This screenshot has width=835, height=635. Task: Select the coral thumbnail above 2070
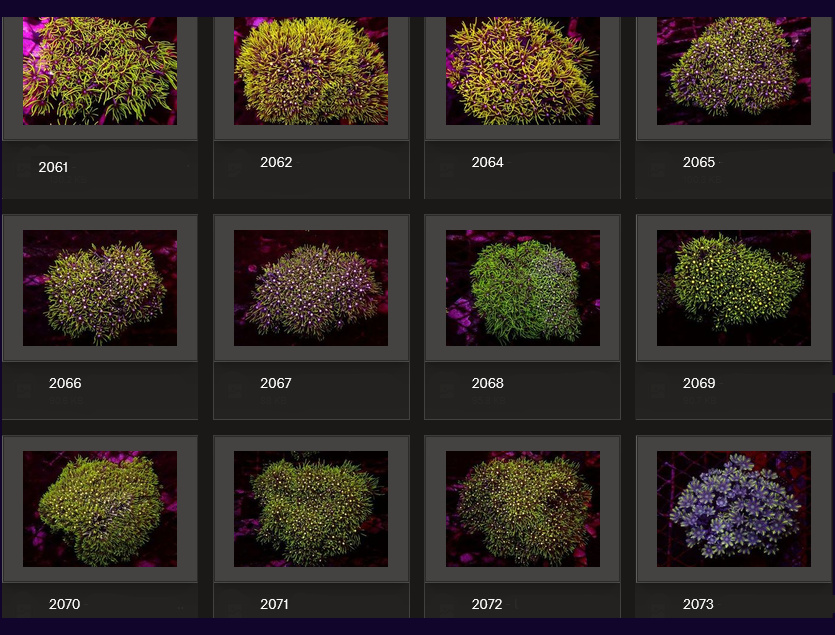(x=100, y=509)
